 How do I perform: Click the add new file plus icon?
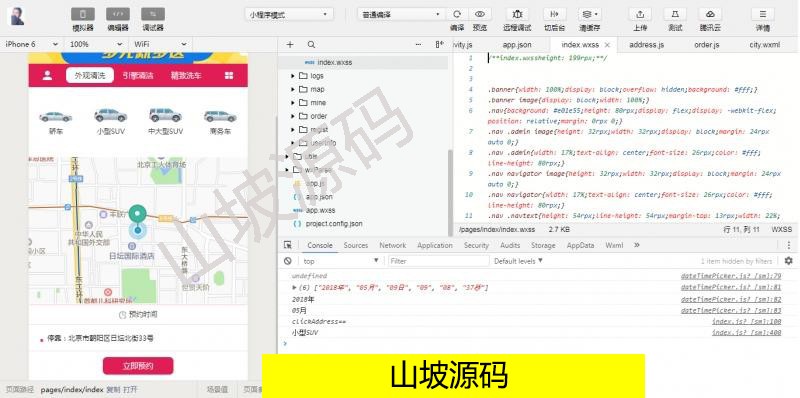point(290,44)
